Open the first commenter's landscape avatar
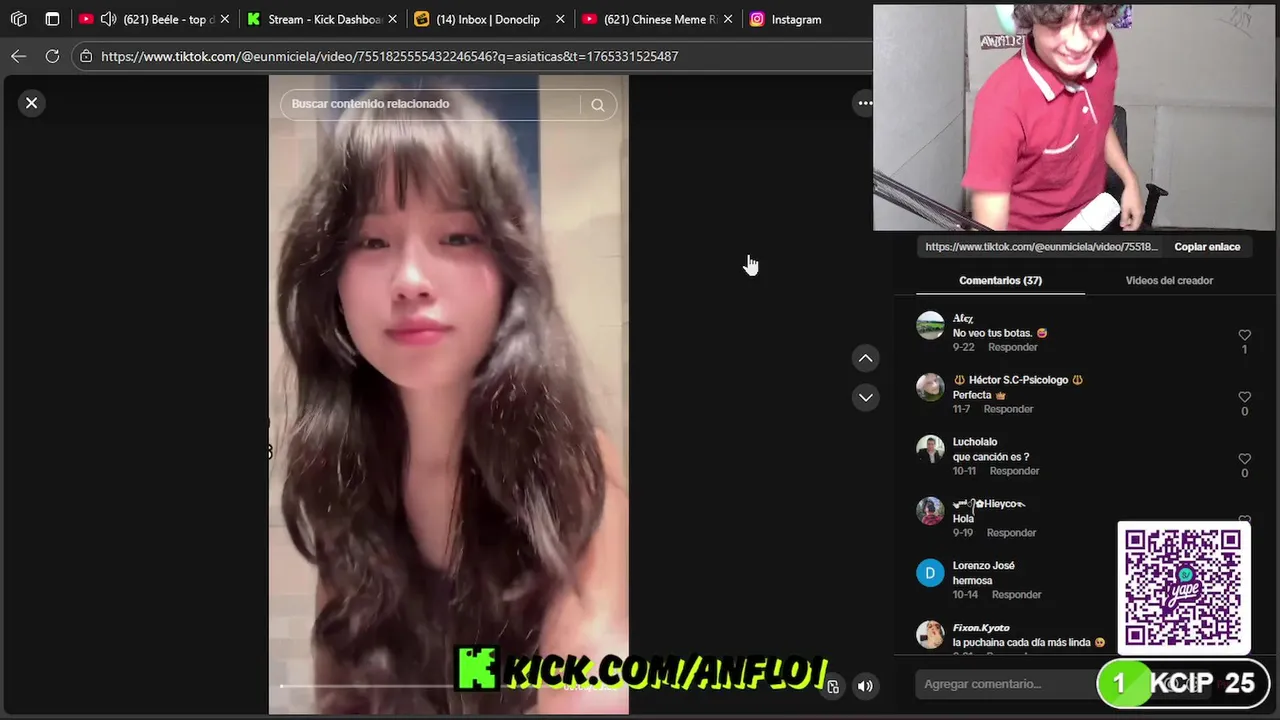 tap(930, 325)
